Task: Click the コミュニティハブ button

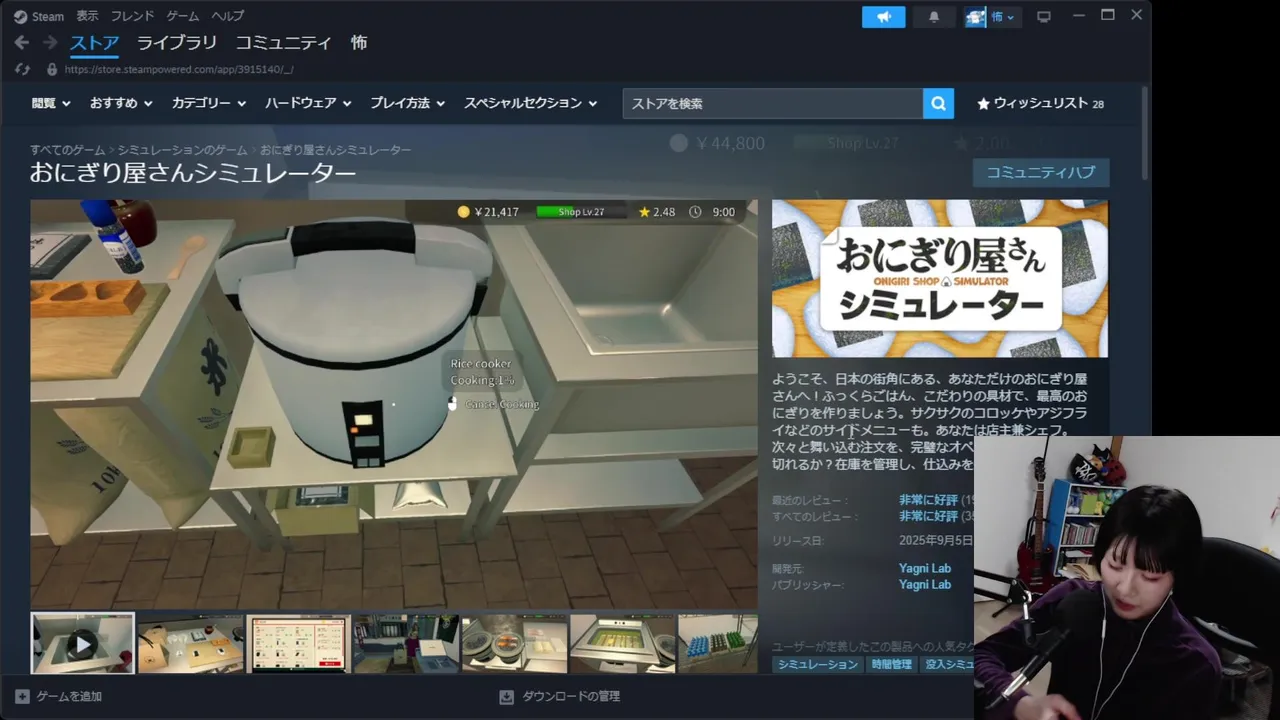Action: click(x=1041, y=172)
